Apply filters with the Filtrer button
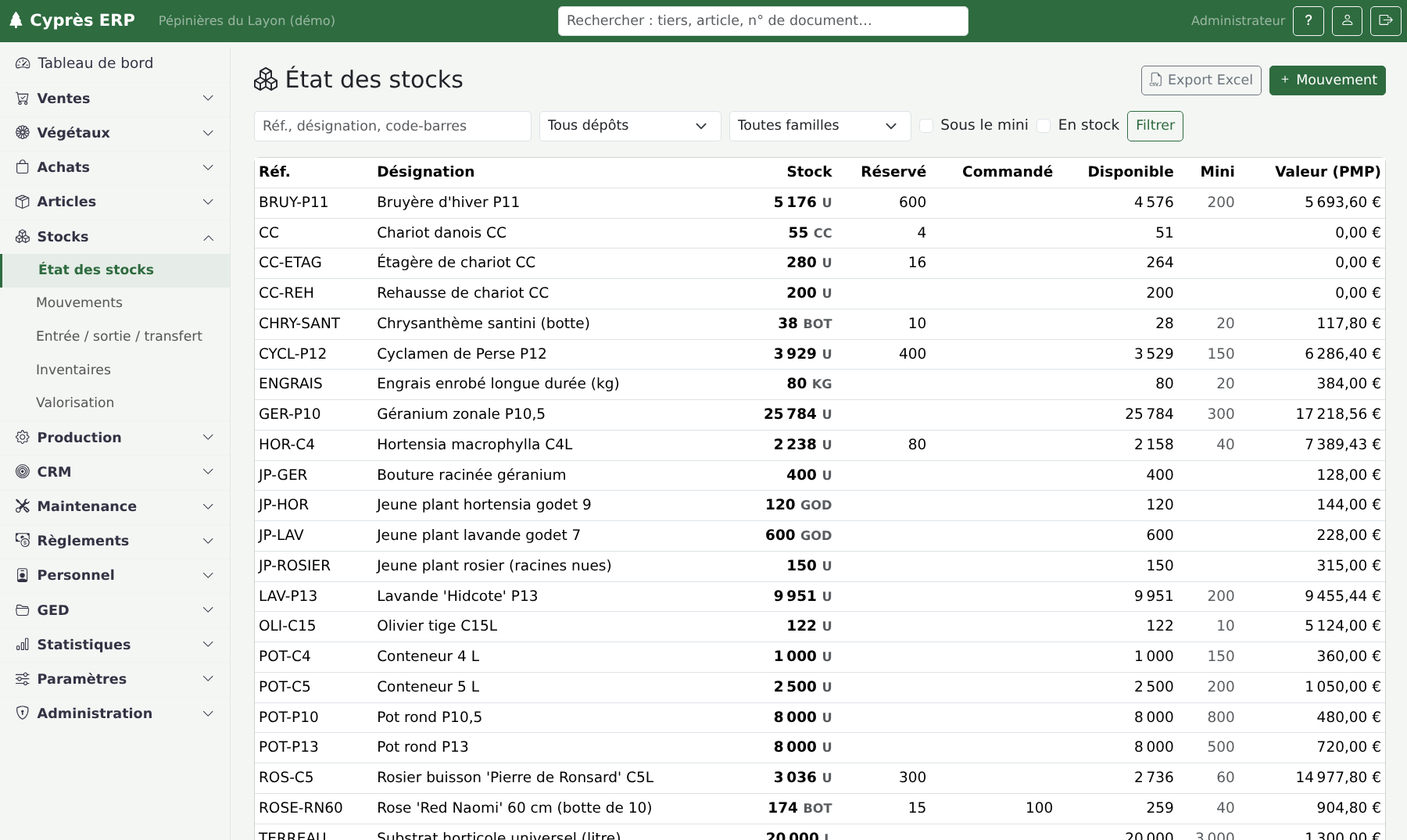The image size is (1407, 840). [1155, 126]
